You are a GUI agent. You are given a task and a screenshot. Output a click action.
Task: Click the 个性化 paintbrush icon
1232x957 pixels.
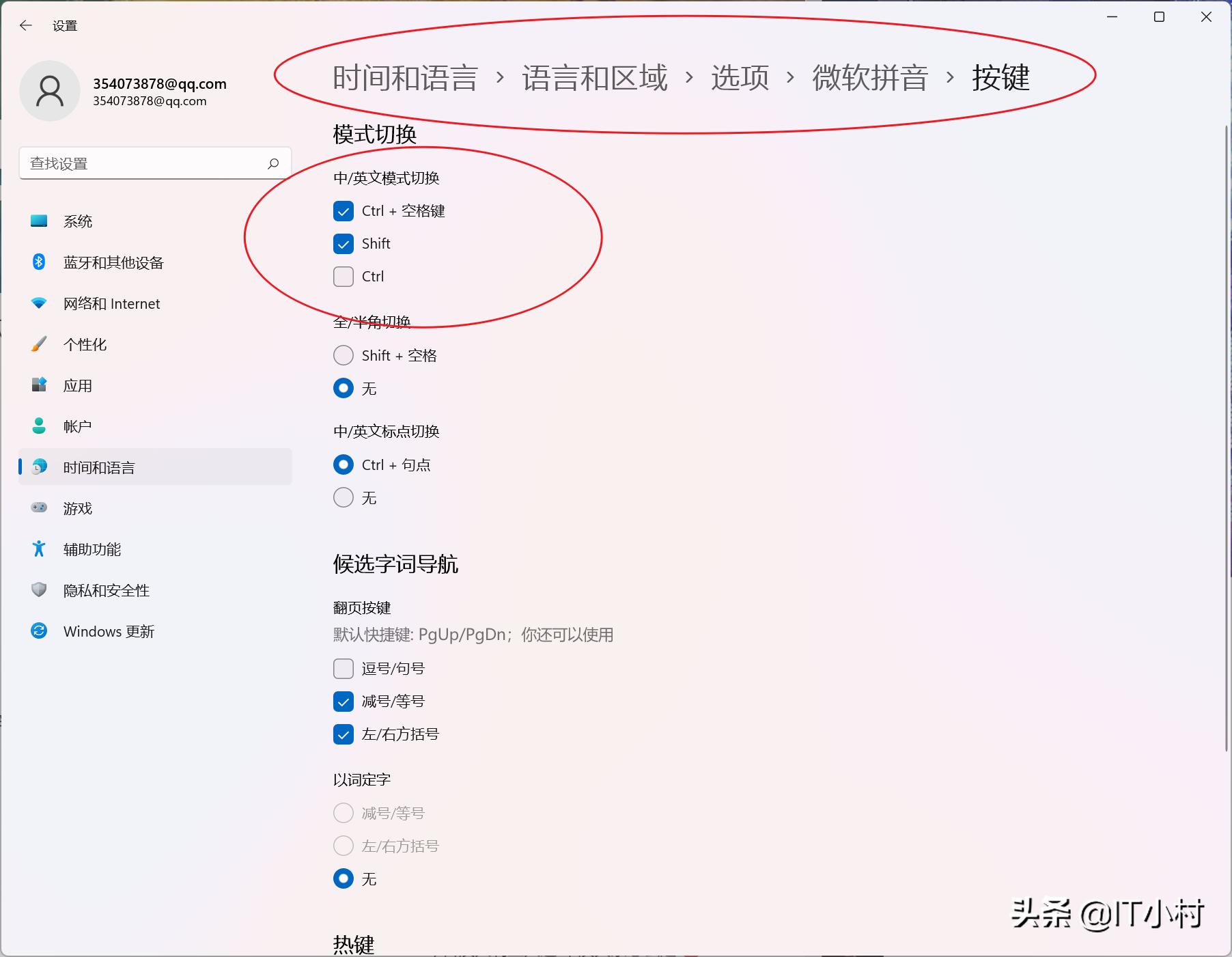click(39, 344)
